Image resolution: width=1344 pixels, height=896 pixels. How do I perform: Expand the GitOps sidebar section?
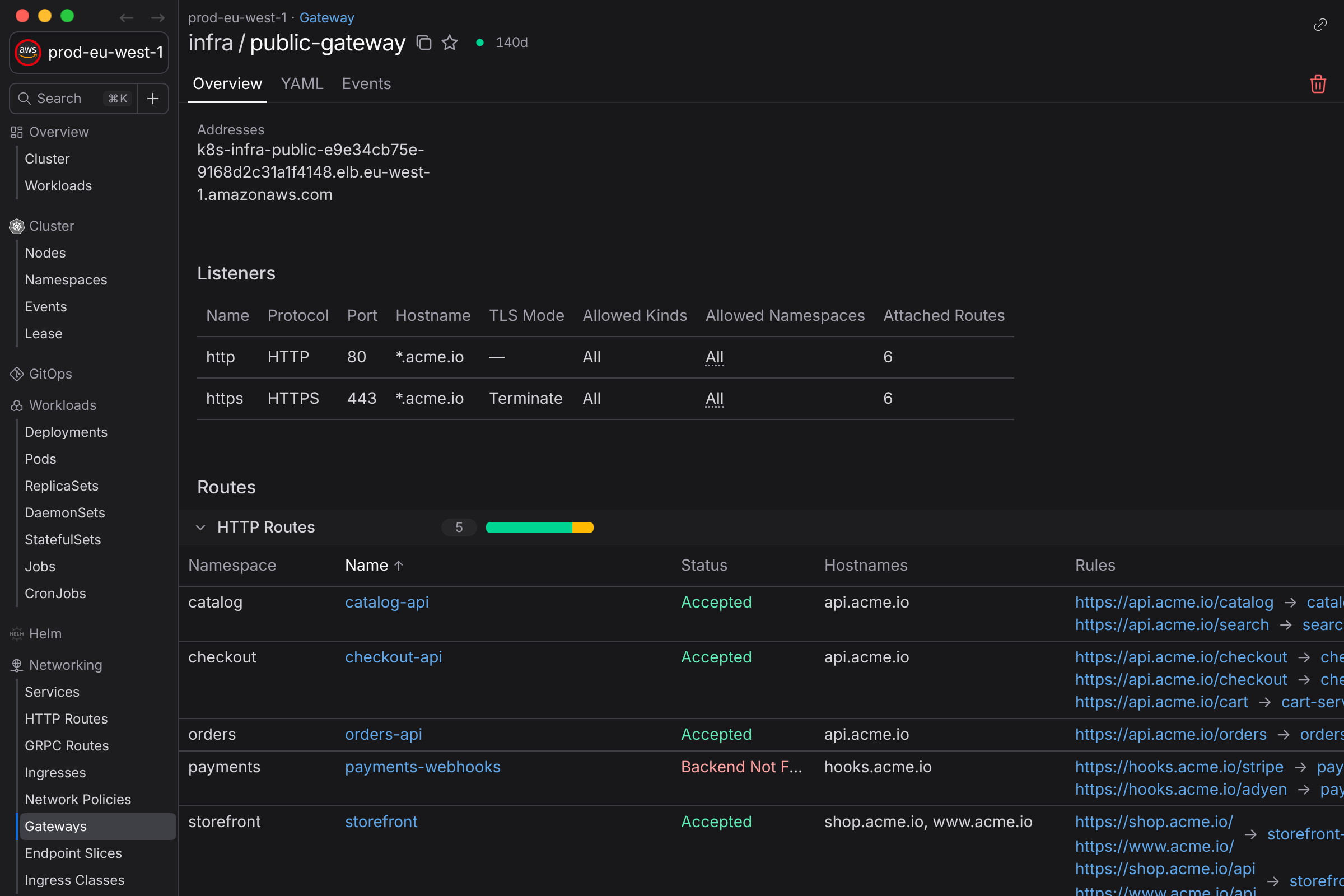(51, 374)
